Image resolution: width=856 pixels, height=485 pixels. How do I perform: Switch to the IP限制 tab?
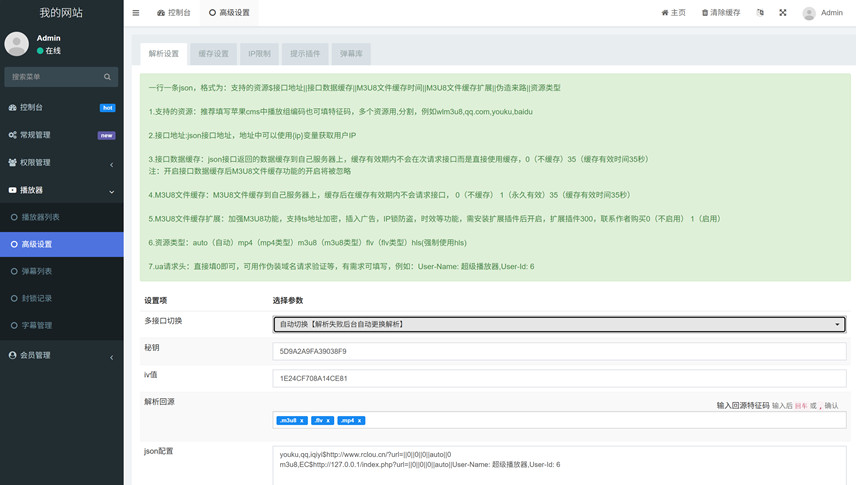coord(259,53)
